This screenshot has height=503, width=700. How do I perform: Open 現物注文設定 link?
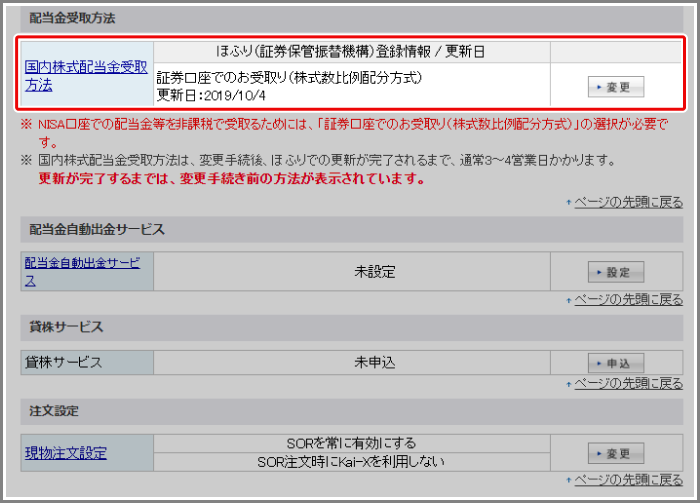[66, 453]
